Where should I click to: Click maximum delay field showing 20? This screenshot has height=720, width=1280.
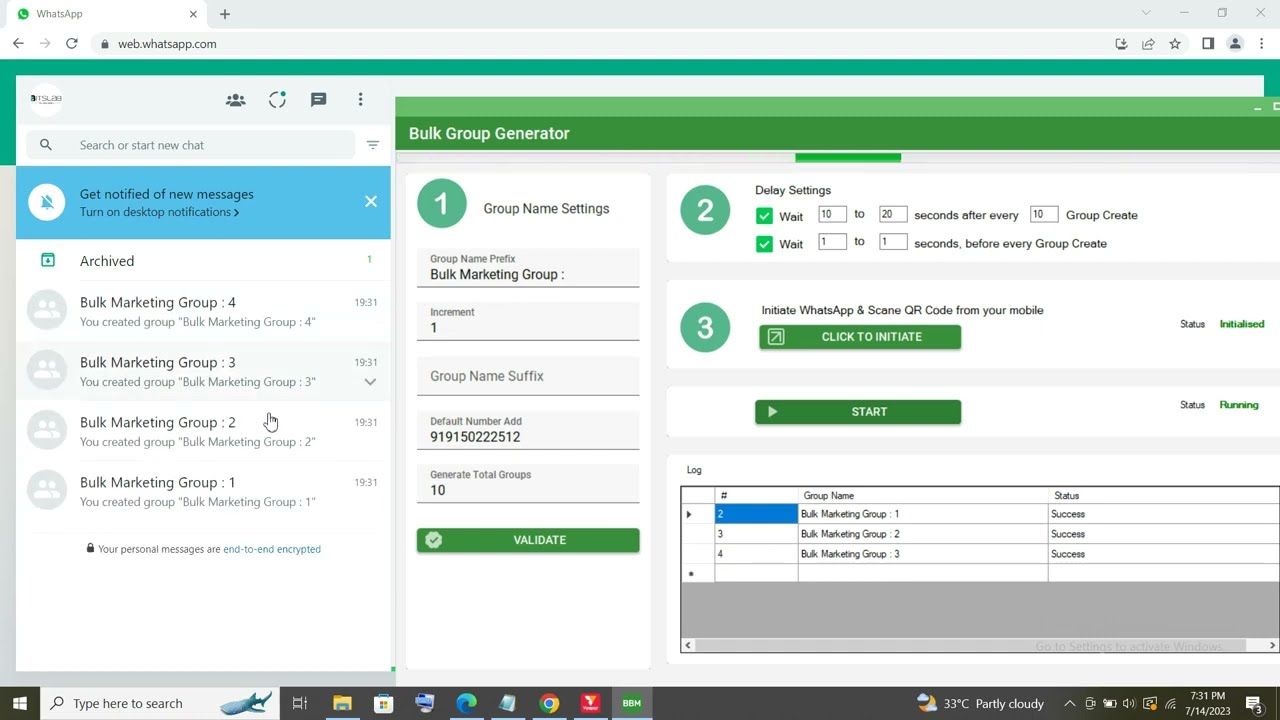pos(892,214)
